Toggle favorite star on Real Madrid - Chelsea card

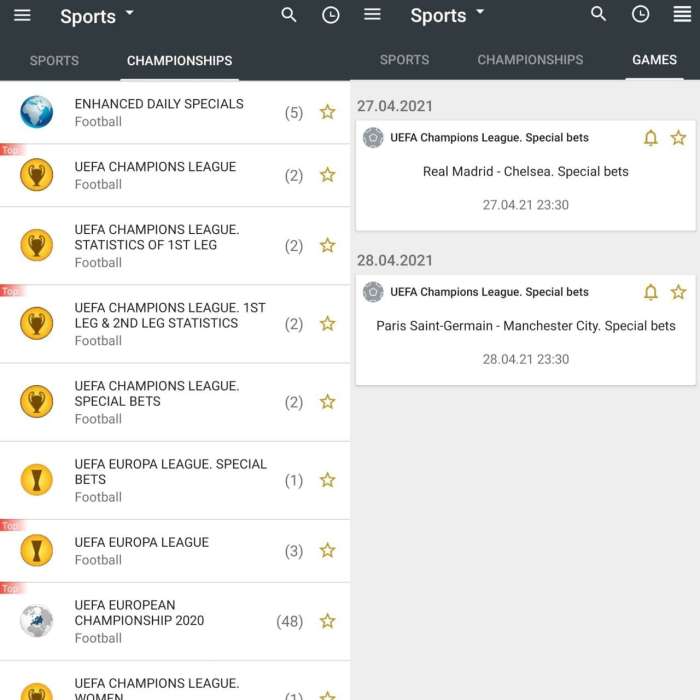[678, 138]
